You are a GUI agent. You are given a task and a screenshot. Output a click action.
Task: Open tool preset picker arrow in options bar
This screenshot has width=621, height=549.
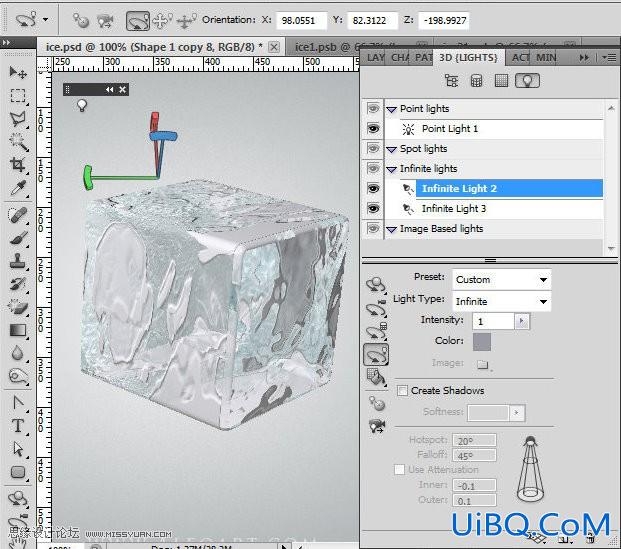coord(46,19)
